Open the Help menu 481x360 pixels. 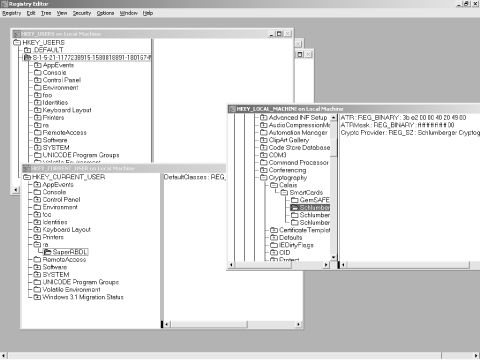pos(148,13)
